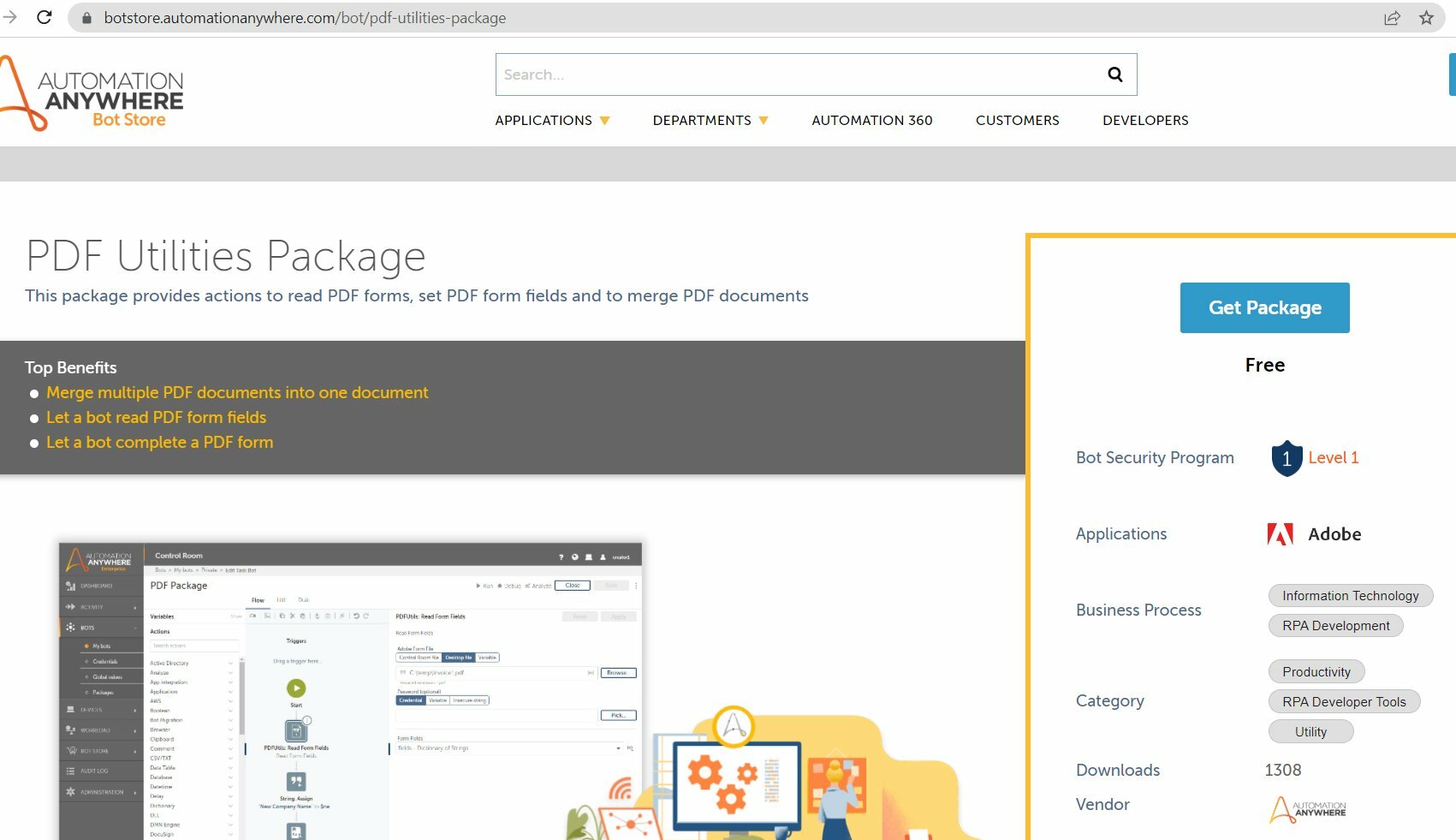Select the Information Technology tag

point(1350,596)
